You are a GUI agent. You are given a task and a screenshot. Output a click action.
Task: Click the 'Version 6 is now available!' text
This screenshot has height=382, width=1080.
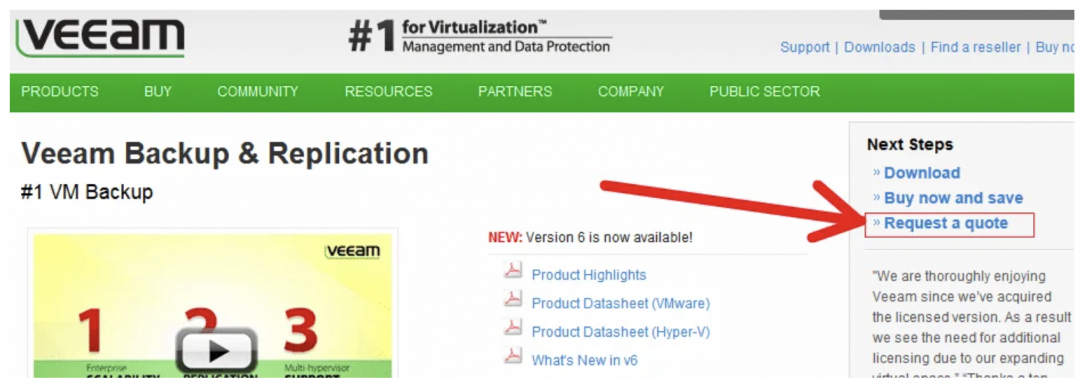[x=609, y=238]
